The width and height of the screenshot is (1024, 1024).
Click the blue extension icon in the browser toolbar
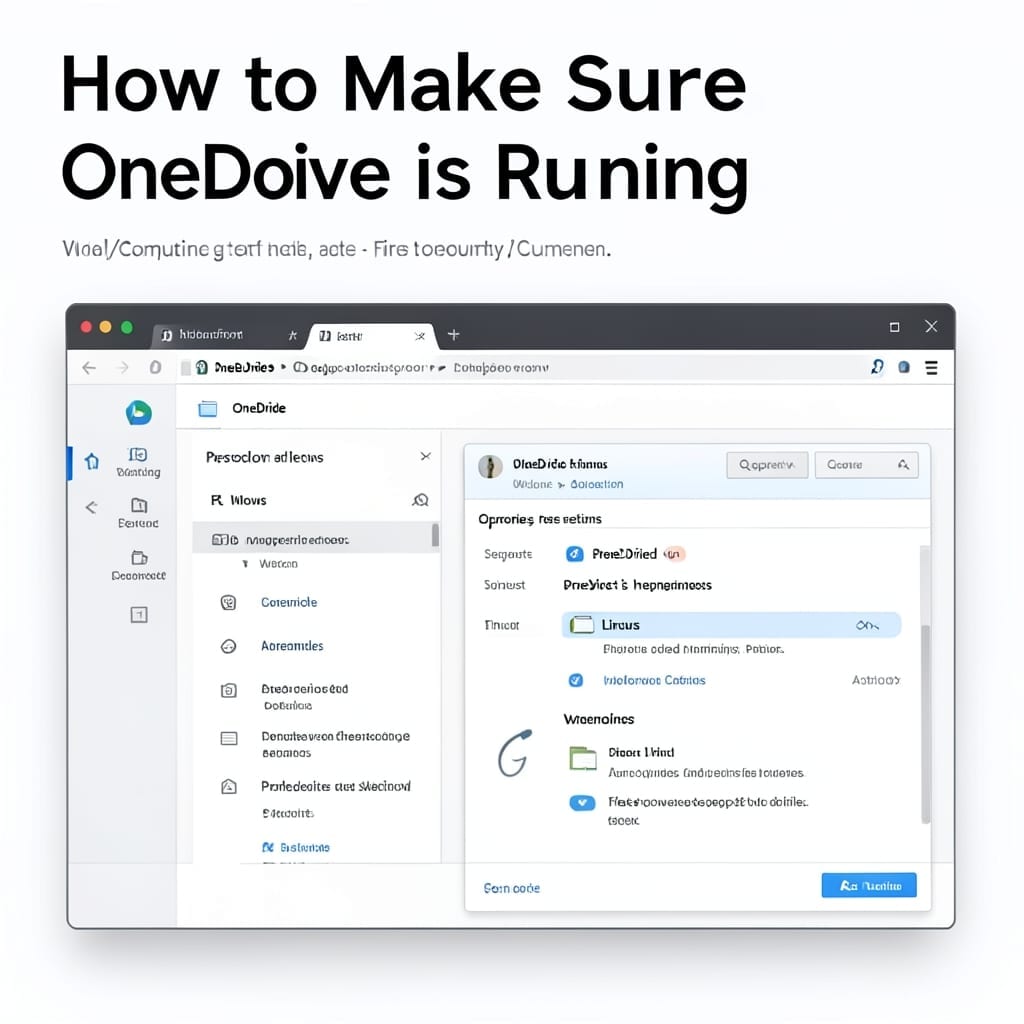[x=904, y=367]
